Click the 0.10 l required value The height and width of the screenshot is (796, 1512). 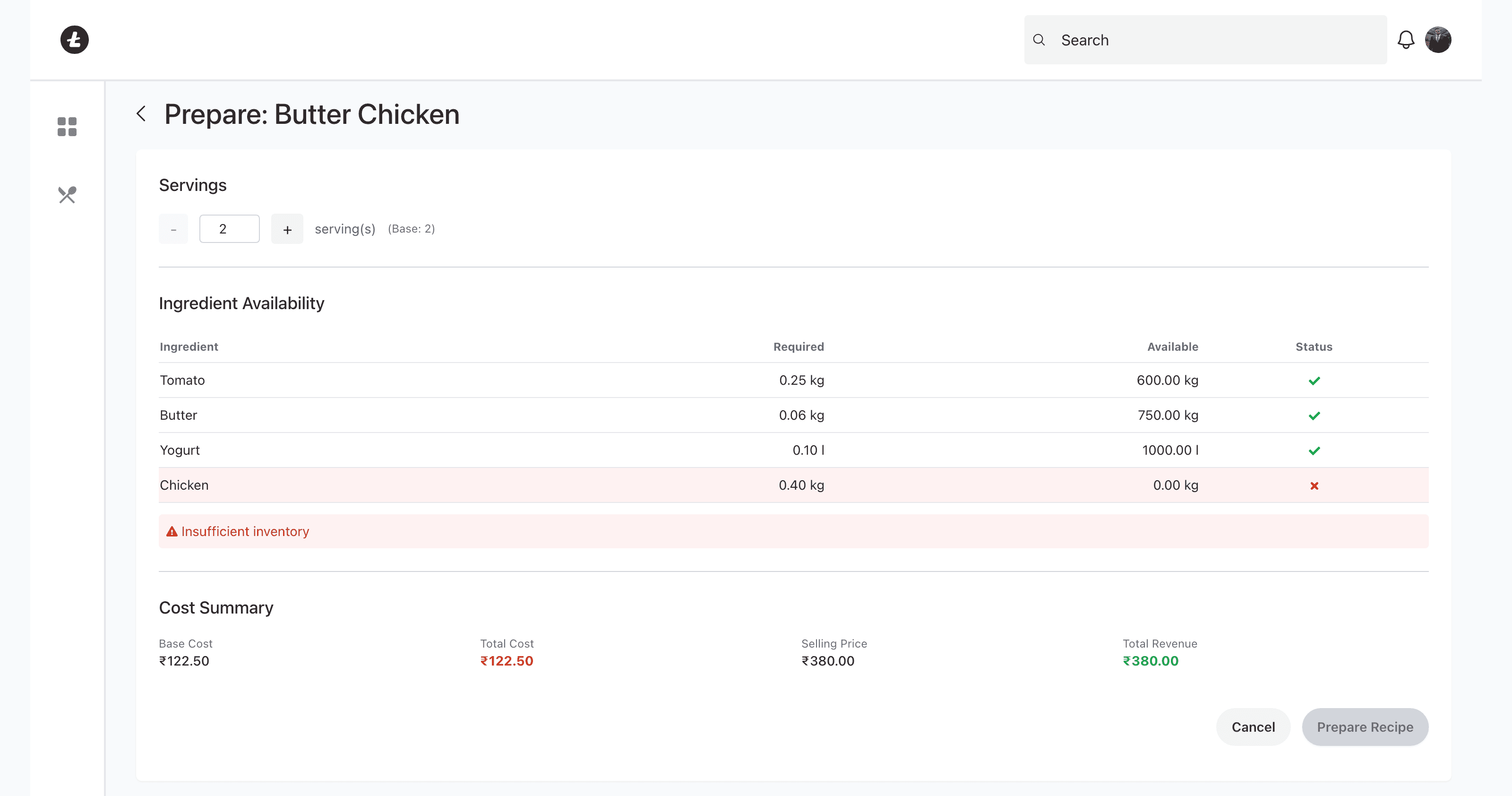pos(808,450)
